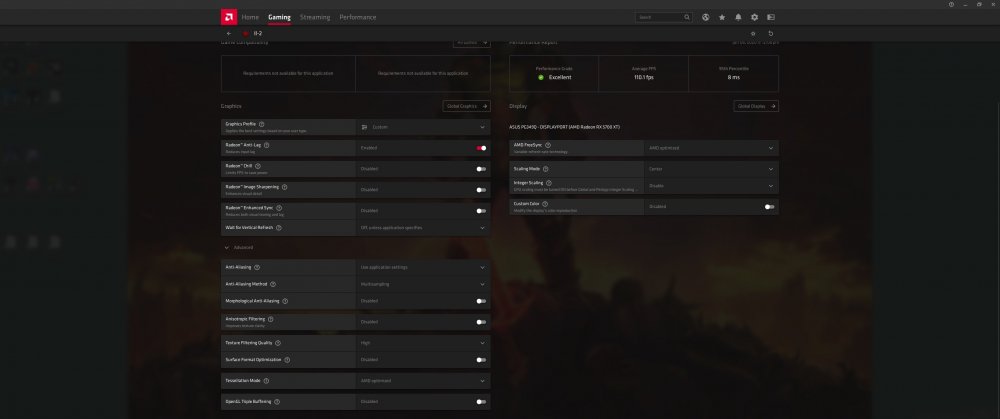
Task: Show help for Anisotropic Filtering
Action: point(270,319)
